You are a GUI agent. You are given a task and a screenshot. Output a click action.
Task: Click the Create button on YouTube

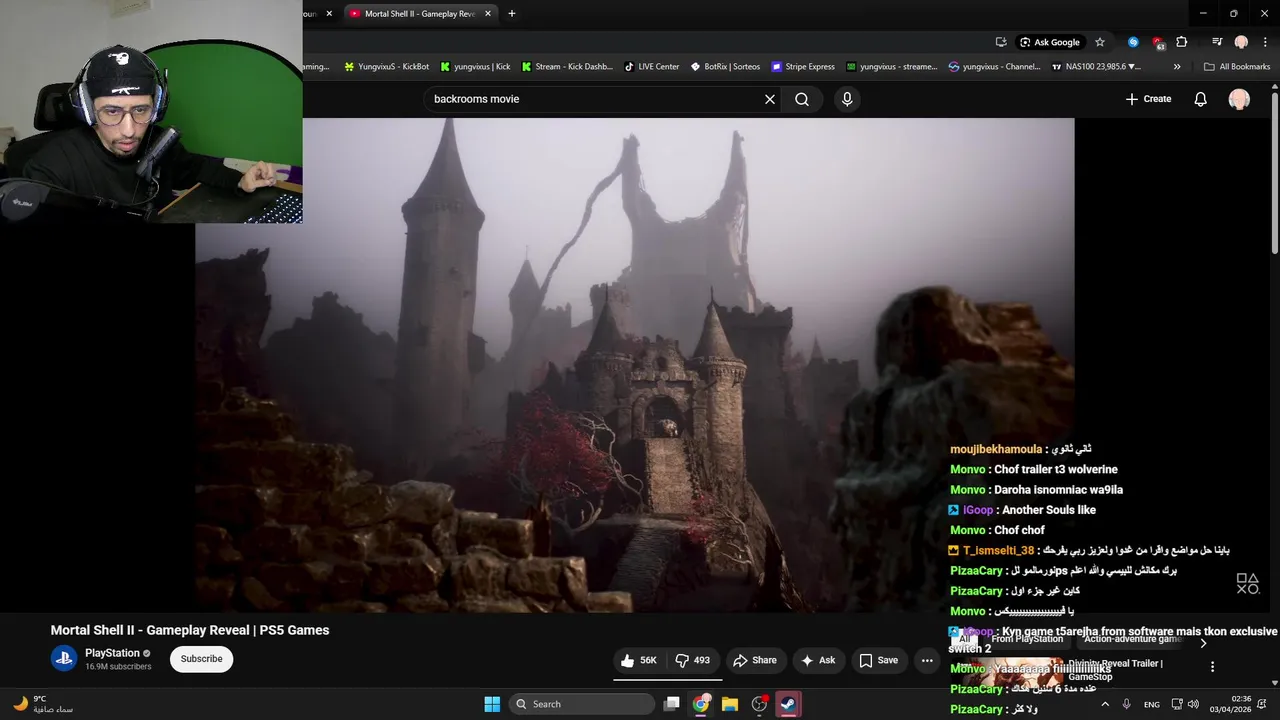[1148, 99]
